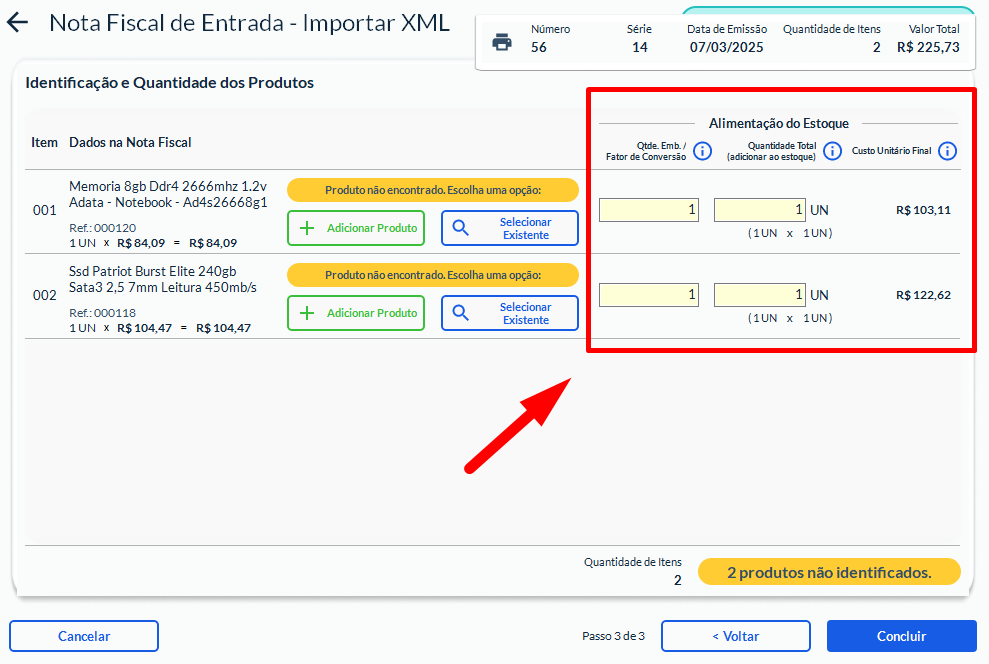Click the warning banner for item 001
The width and height of the screenshot is (989, 664).
coord(433,190)
